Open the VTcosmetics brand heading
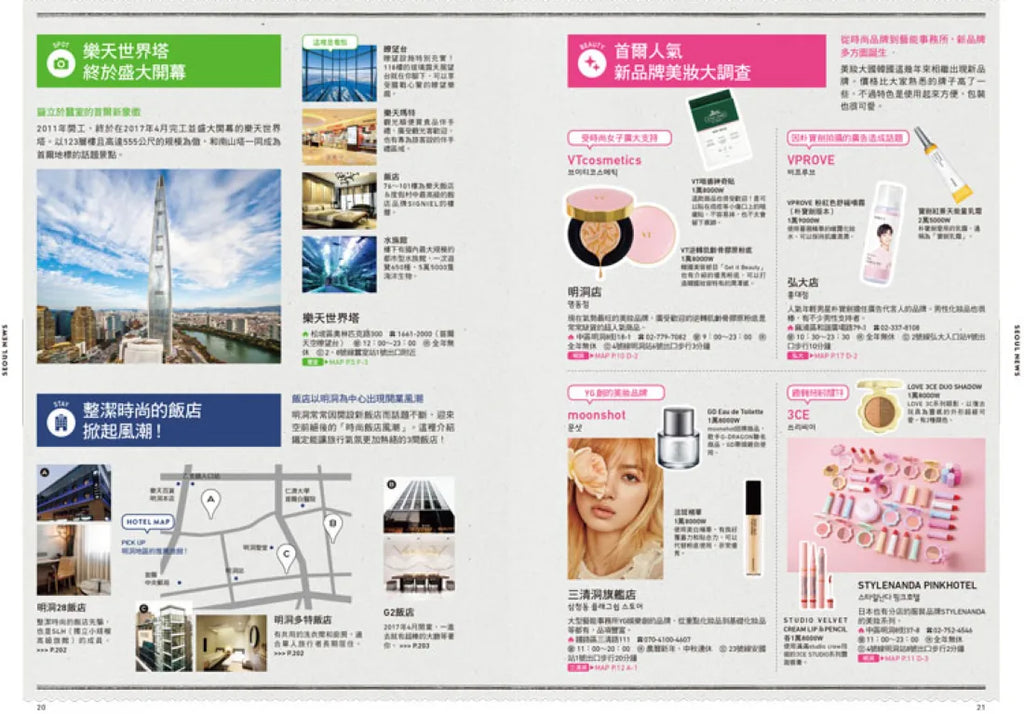The image size is (1024, 714). pos(604,160)
